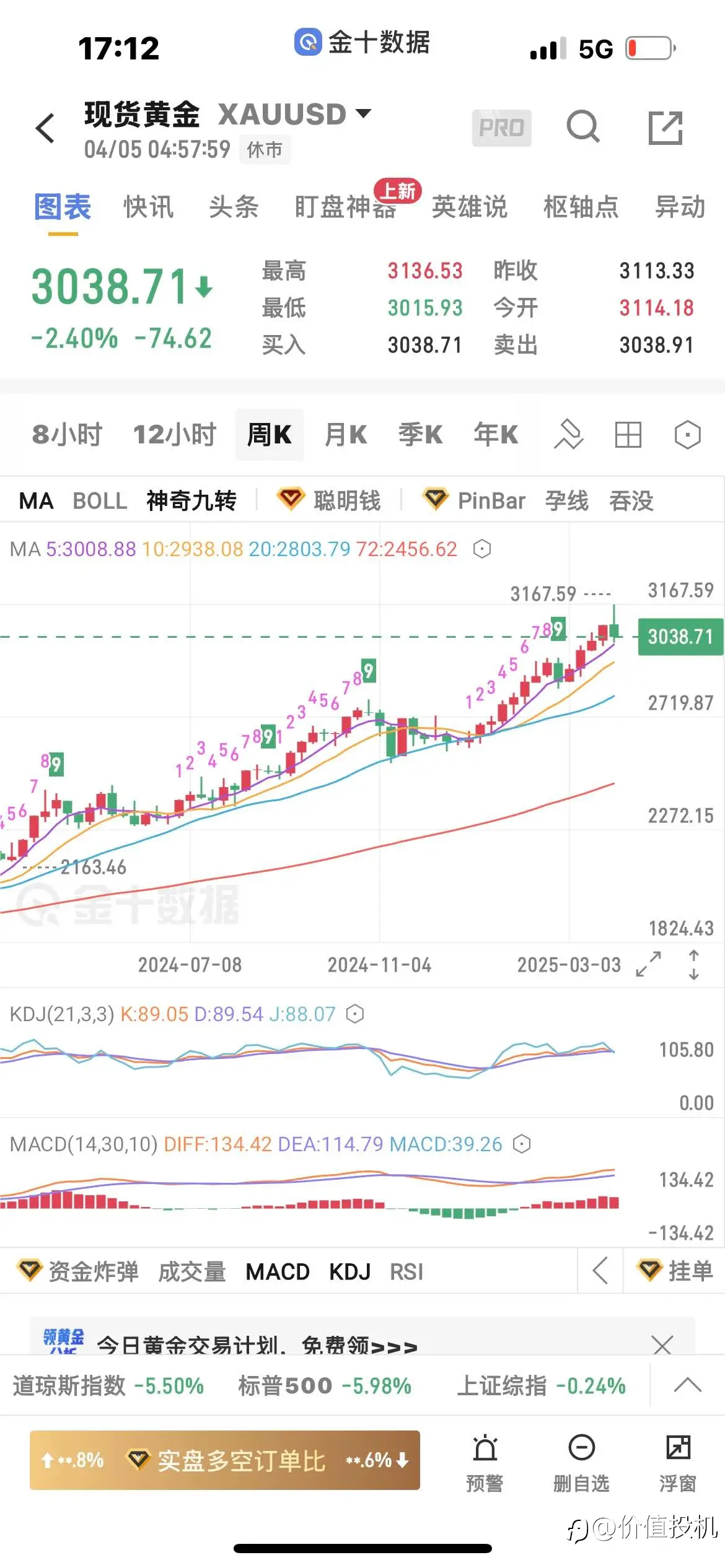Screen dimensions: 725x1568
Task: Tap the 3167.59 high marker on chart
Action: [543, 594]
